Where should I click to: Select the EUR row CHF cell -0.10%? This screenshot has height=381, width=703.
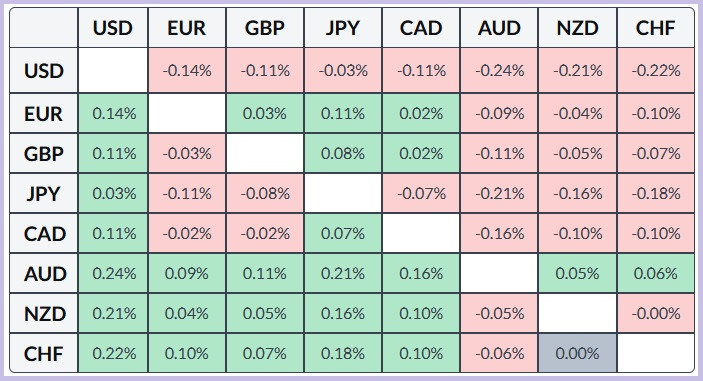(x=655, y=113)
